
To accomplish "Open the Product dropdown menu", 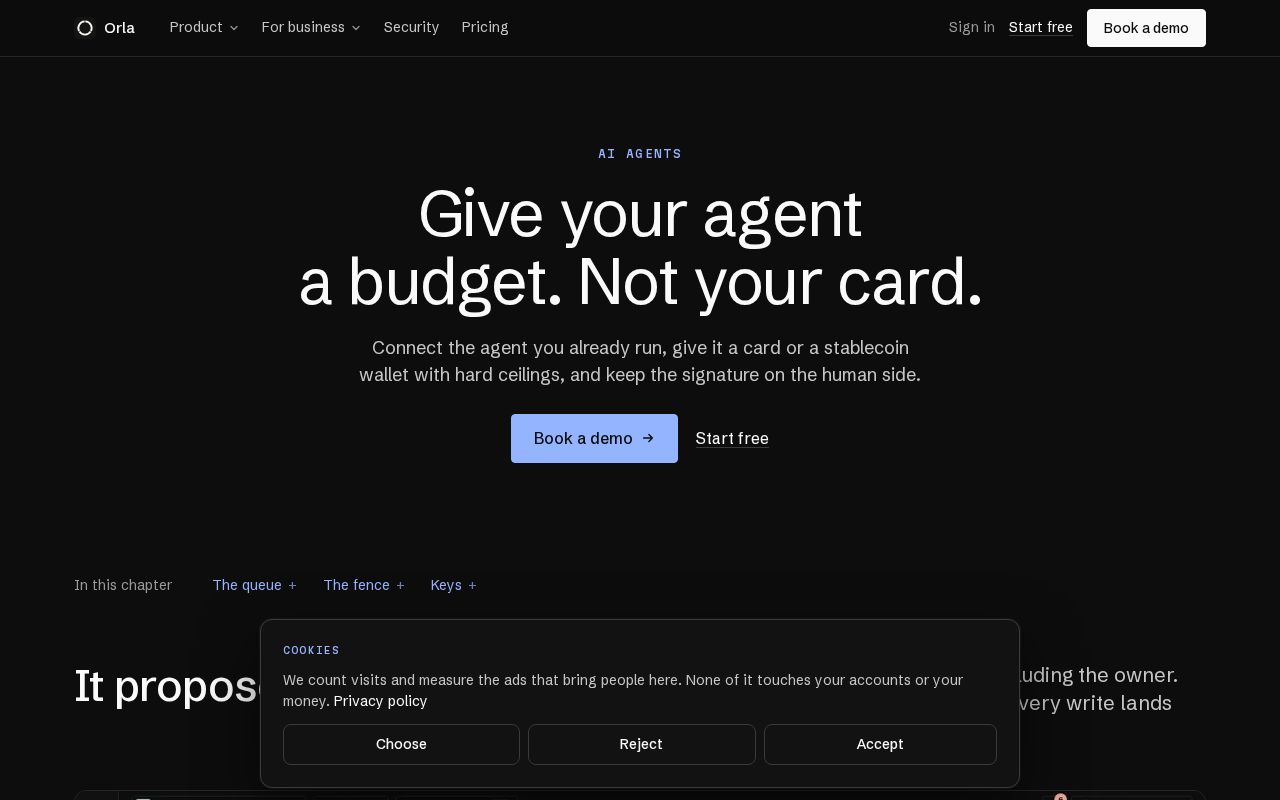I will click(204, 27).
